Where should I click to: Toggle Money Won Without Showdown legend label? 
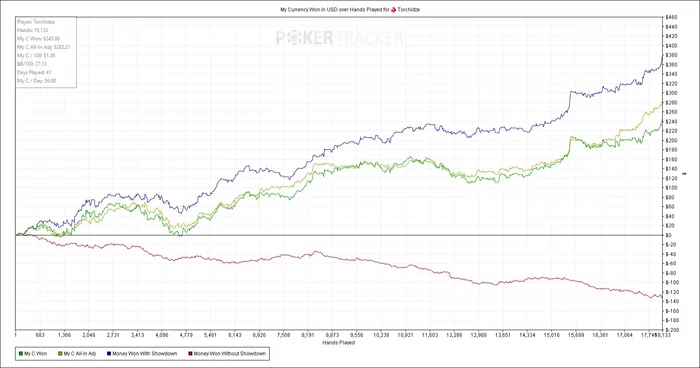point(229,354)
